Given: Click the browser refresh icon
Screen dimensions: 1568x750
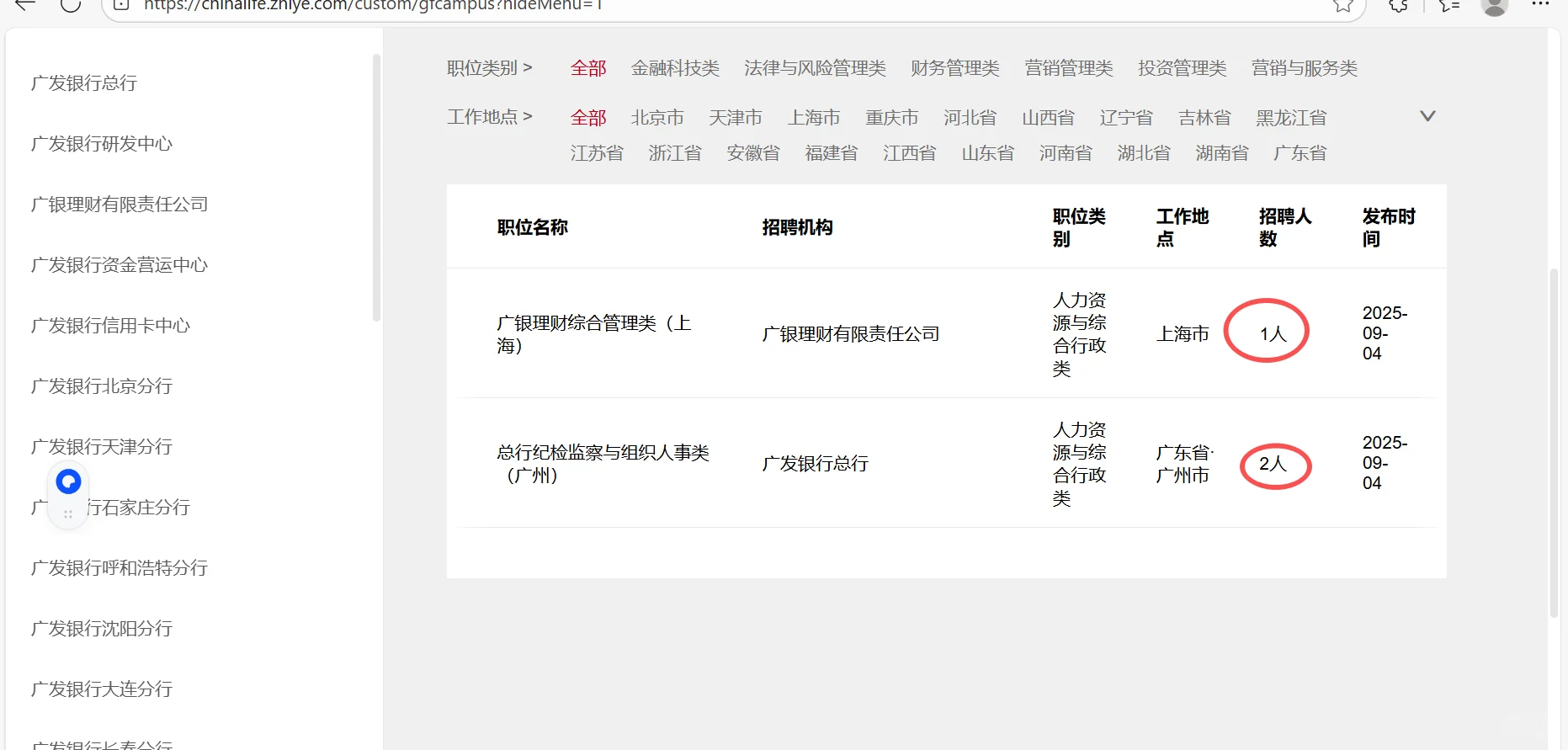Looking at the screenshot, I should [71, 4].
